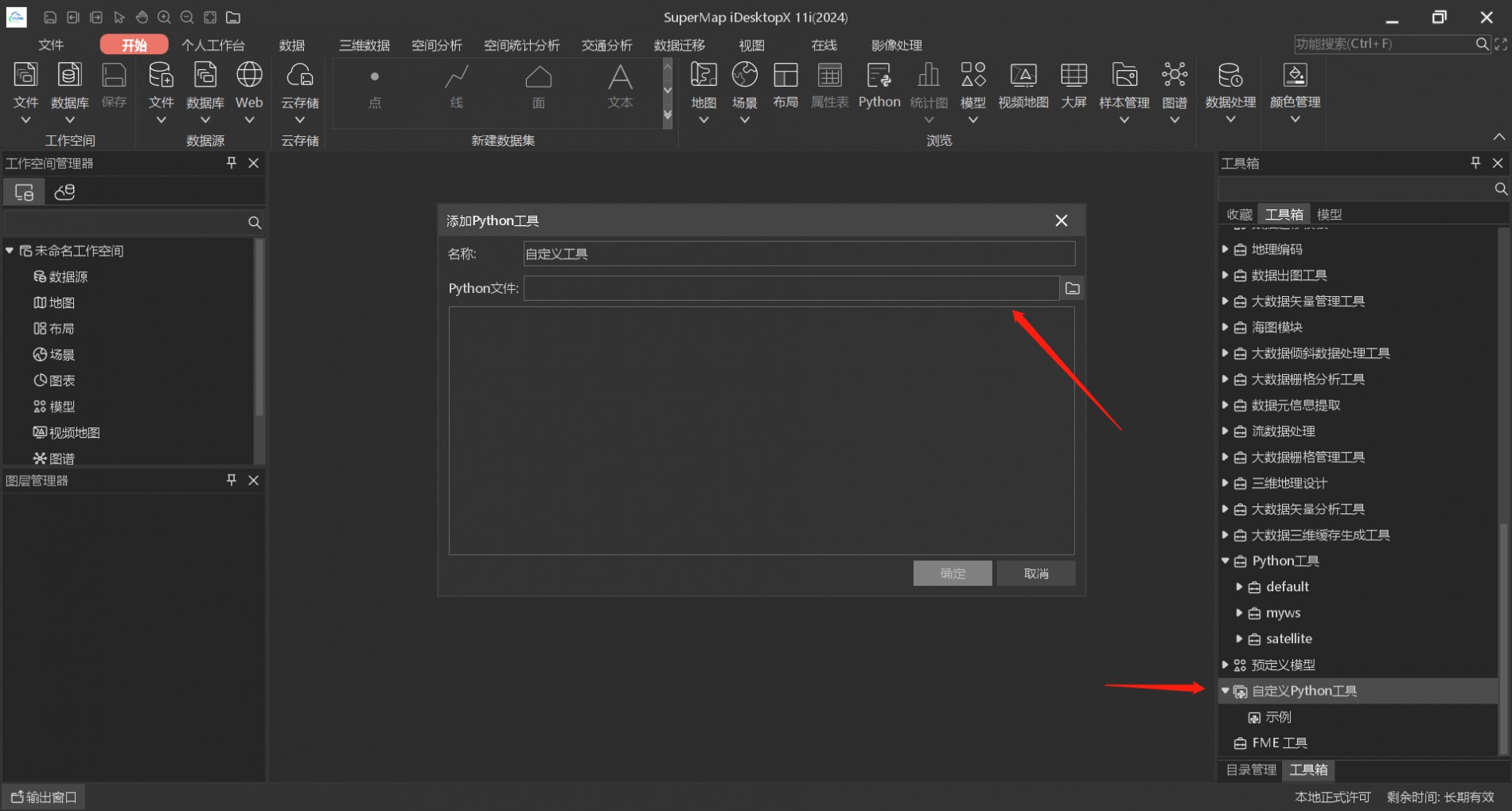
Task: Switch to cloud view in workspace manager
Action: coord(64,192)
